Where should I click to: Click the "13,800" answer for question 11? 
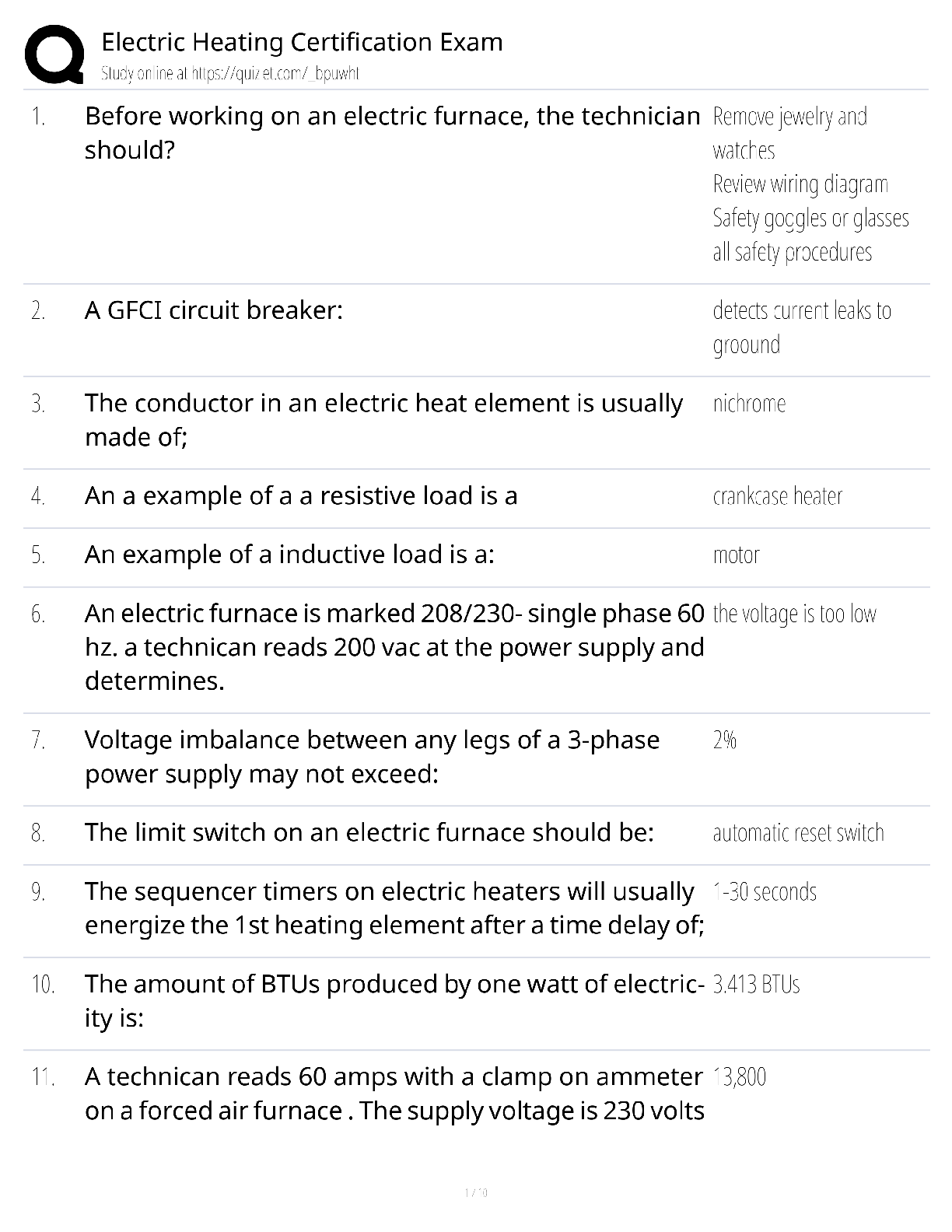(x=739, y=1077)
